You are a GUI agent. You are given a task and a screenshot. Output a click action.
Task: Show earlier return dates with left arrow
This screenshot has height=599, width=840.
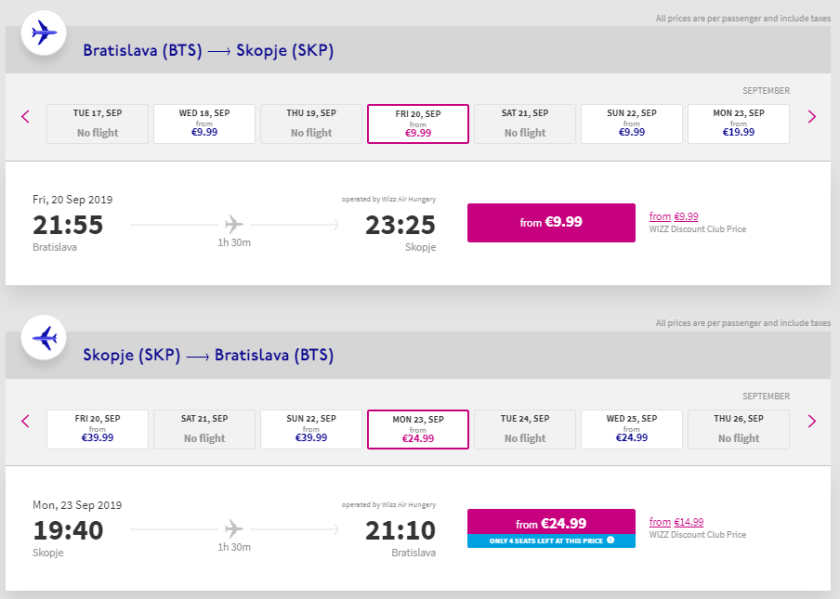[26, 421]
